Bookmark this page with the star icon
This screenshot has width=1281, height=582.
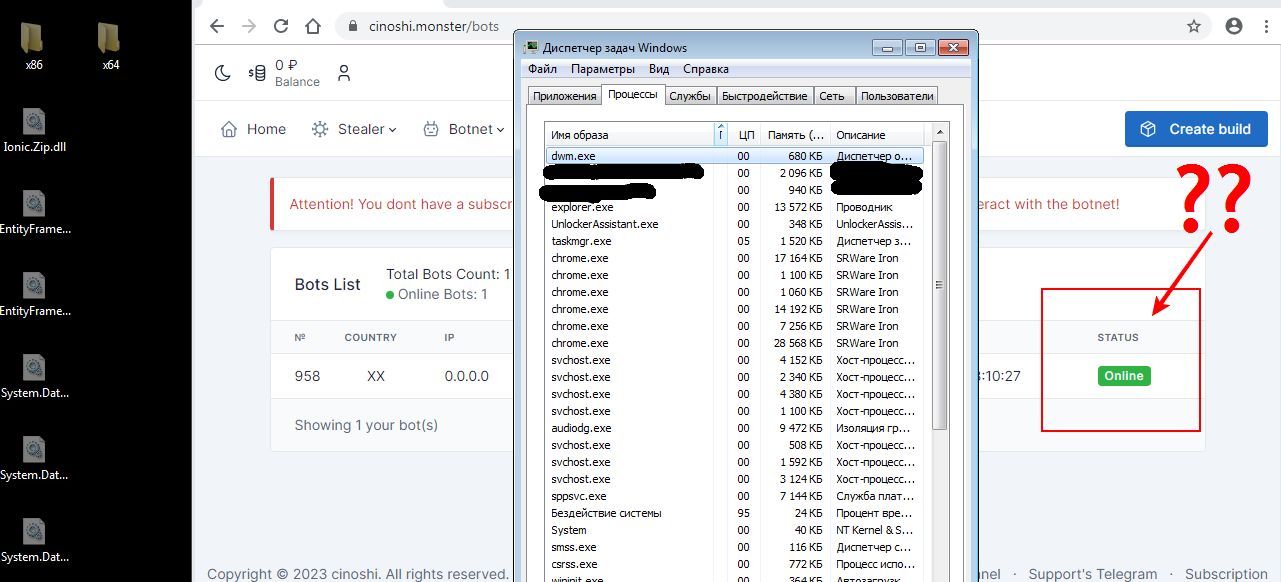pyautogui.click(x=1194, y=27)
